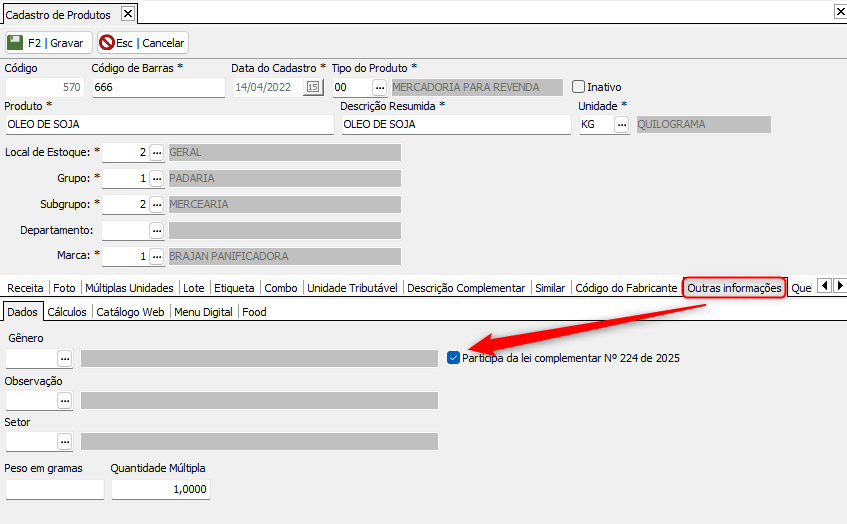Open the Local de Estoque lookup button
Image resolution: width=847 pixels, height=524 pixels.
click(x=157, y=153)
